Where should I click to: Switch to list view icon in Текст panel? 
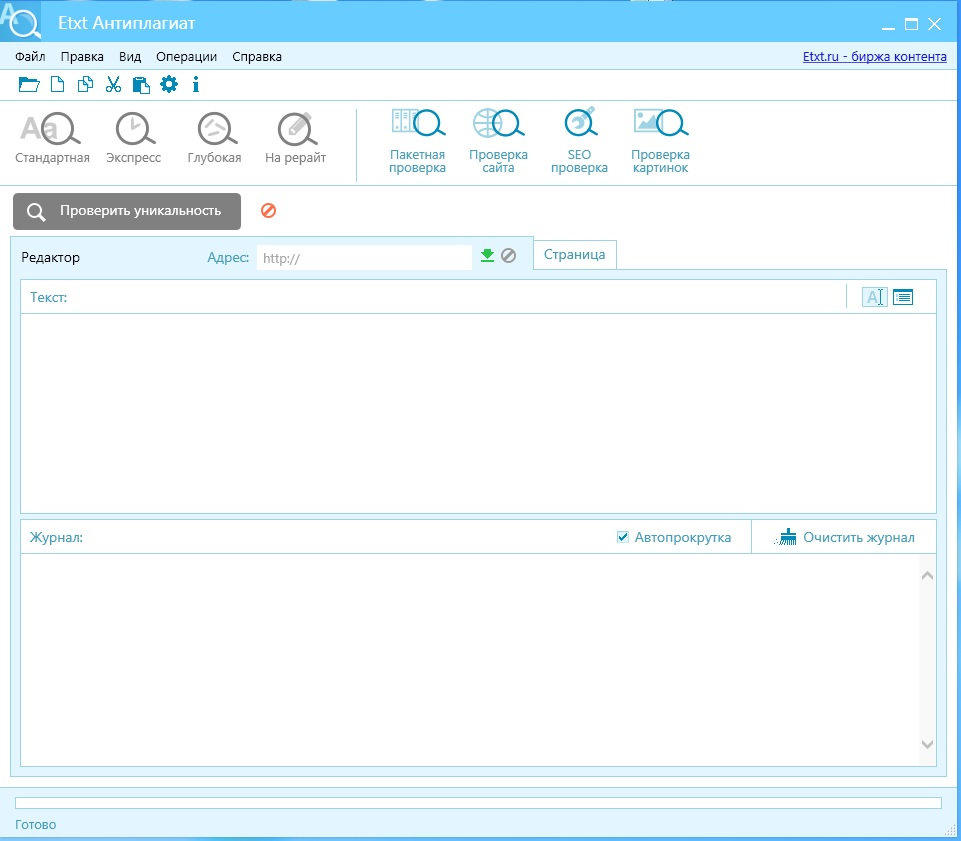pos(903,297)
